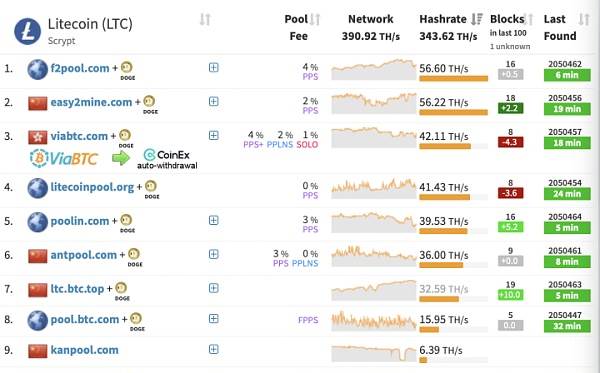The width and height of the screenshot is (600, 373).
Task: Click the Dogecoin icon next to pool.btc.com
Action: pyautogui.click(x=136, y=318)
